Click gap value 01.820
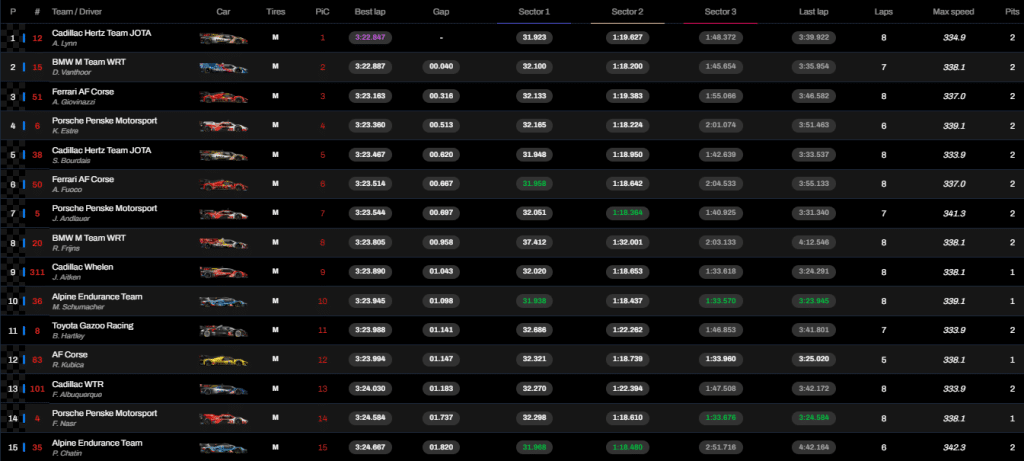Image resolution: width=1024 pixels, height=461 pixels. [441, 447]
